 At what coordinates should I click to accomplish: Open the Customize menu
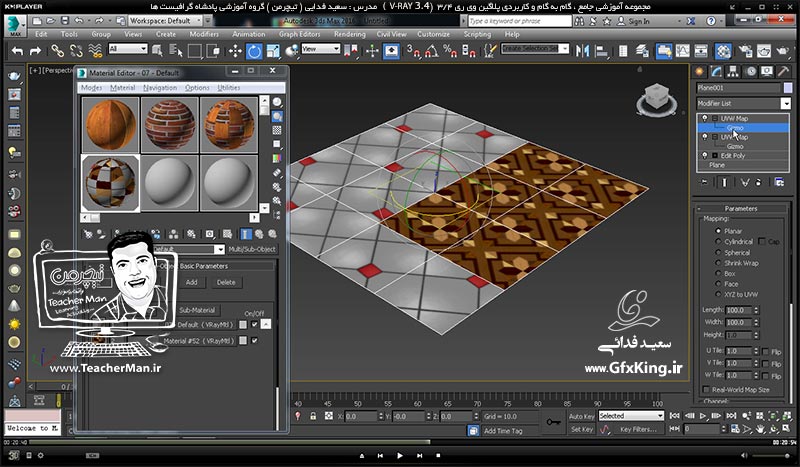tap(433, 34)
